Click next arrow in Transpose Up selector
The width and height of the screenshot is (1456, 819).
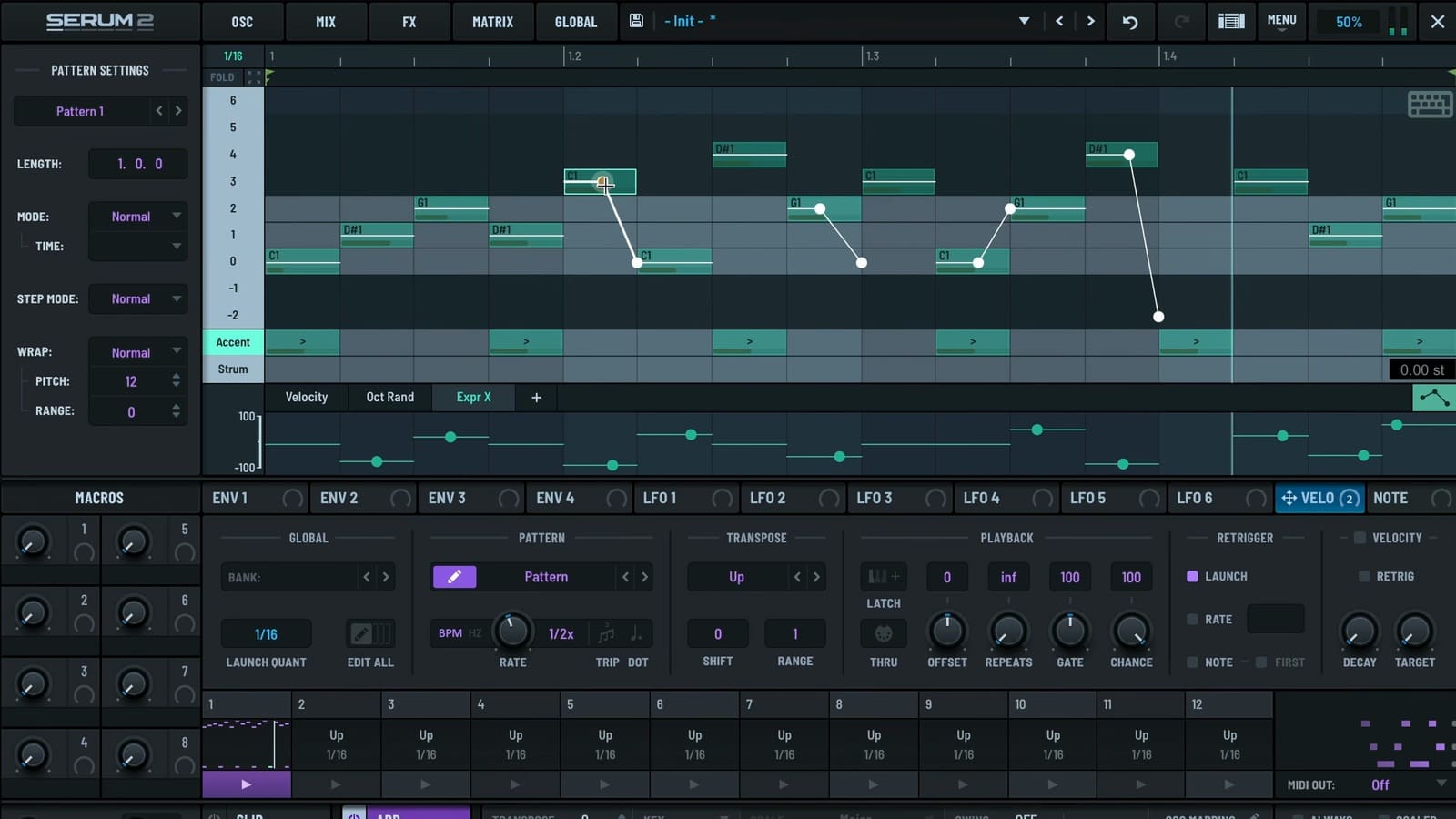coord(816,577)
